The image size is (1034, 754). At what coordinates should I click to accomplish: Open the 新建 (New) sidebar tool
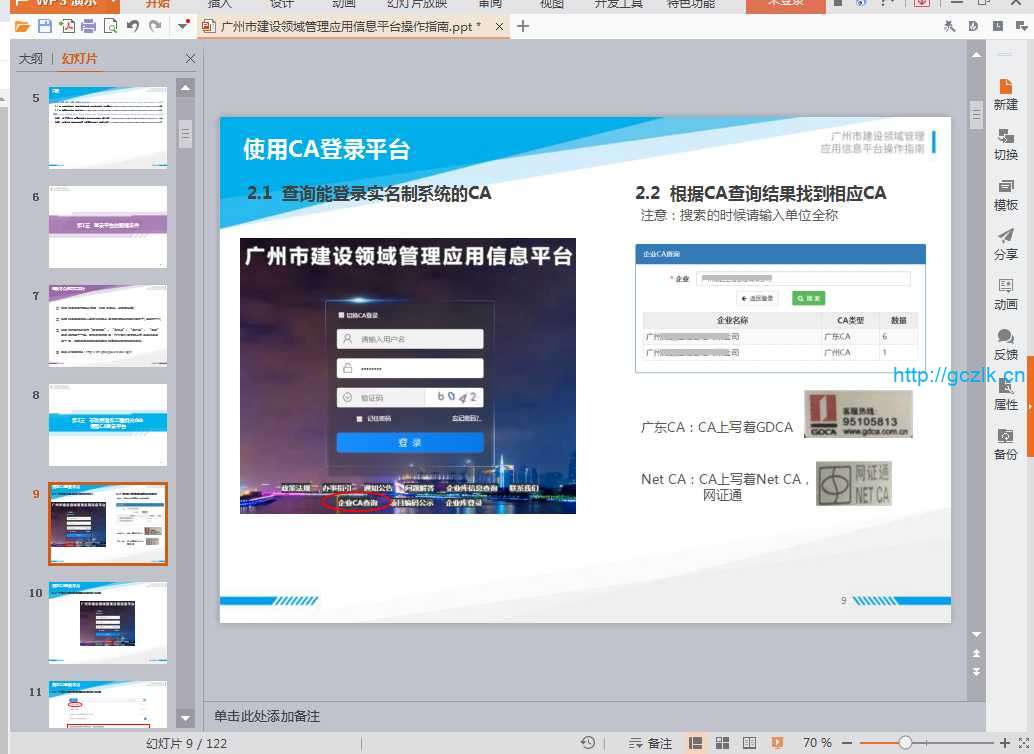click(1005, 95)
